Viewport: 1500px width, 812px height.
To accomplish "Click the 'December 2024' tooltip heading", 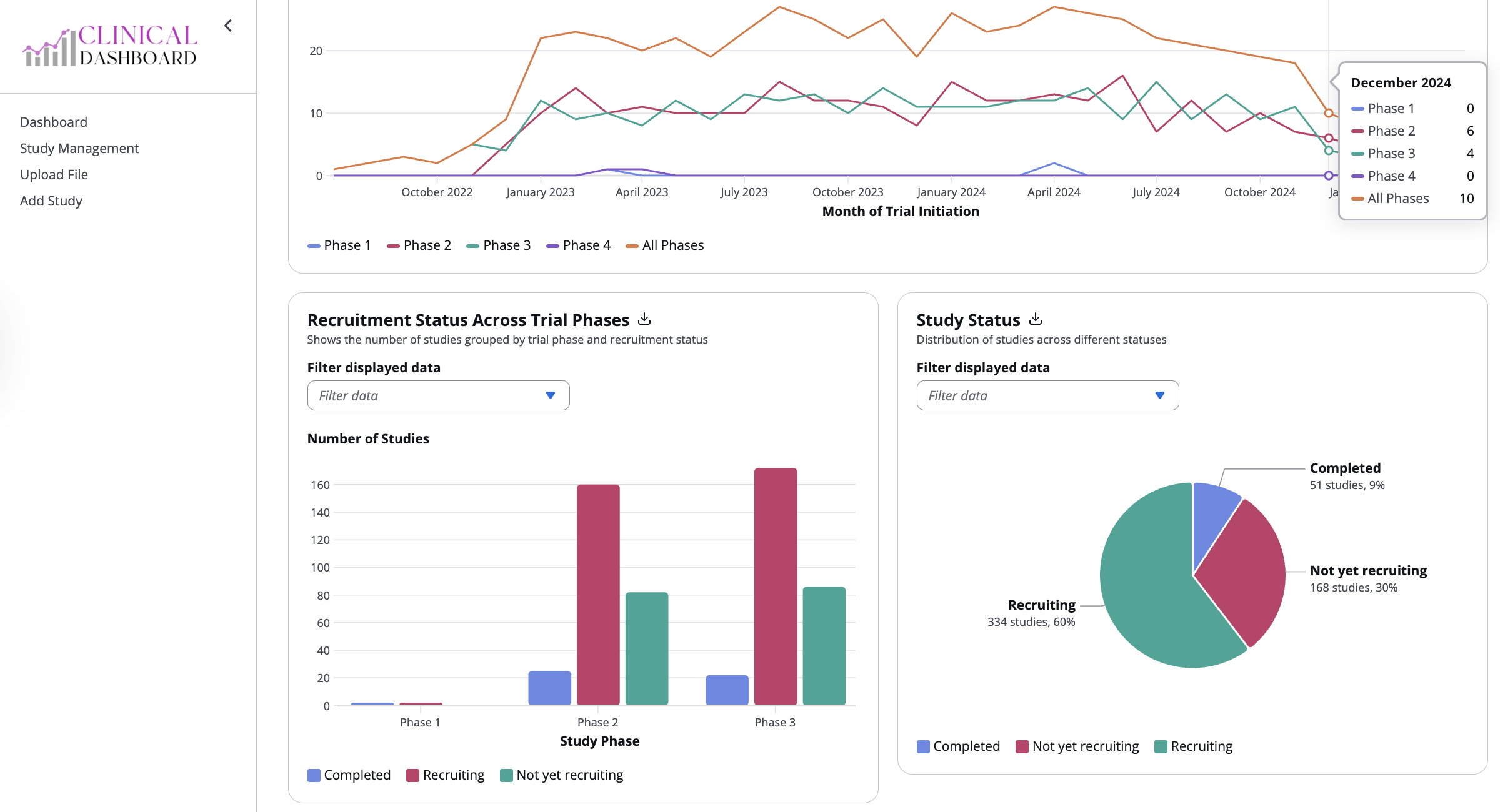I will 1401,83.
